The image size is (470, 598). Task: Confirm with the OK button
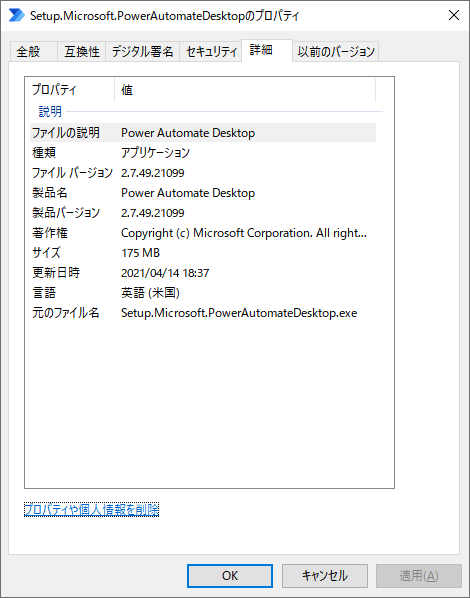(x=230, y=575)
